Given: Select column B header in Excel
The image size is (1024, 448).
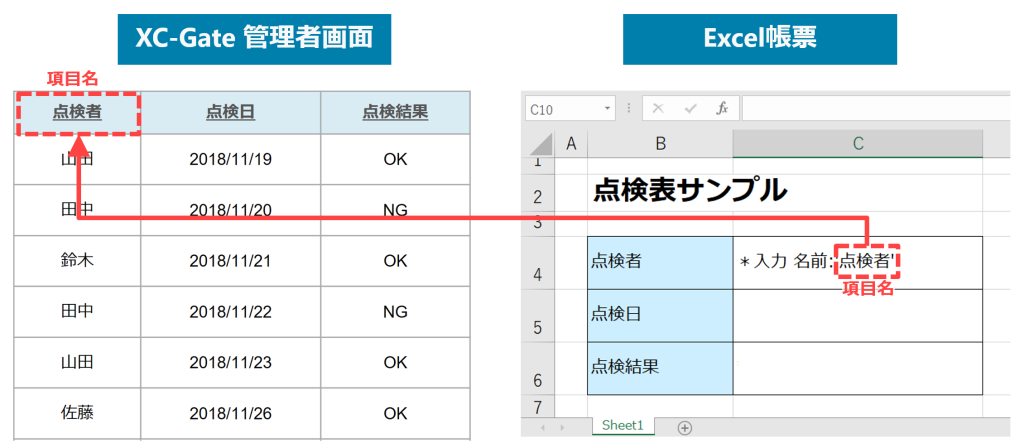Looking at the screenshot, I should [x=660, y=145].
